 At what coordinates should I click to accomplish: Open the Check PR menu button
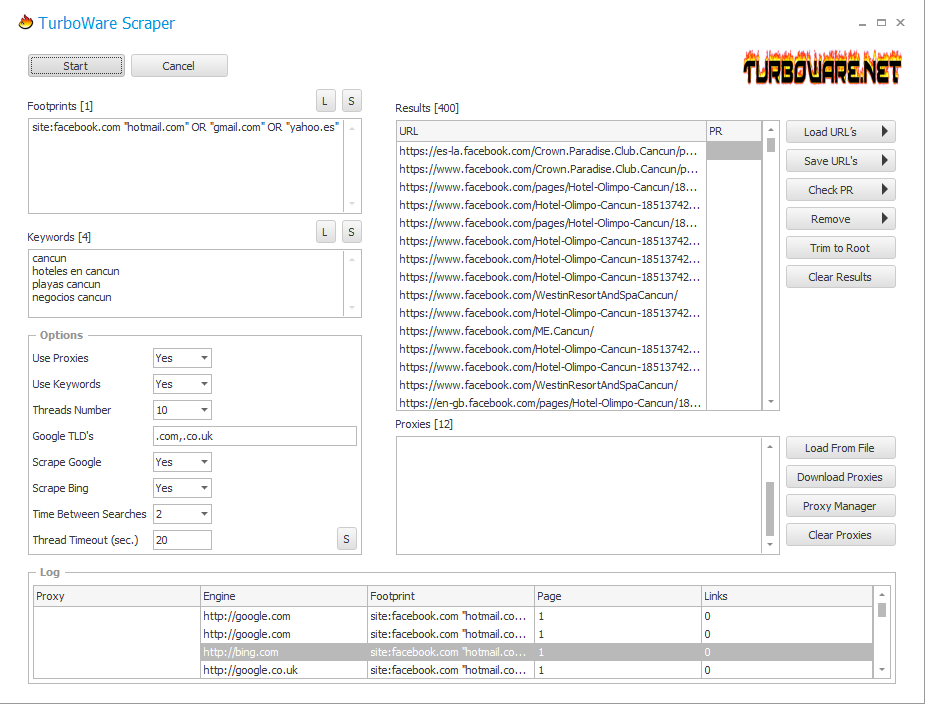pos(840,190)
